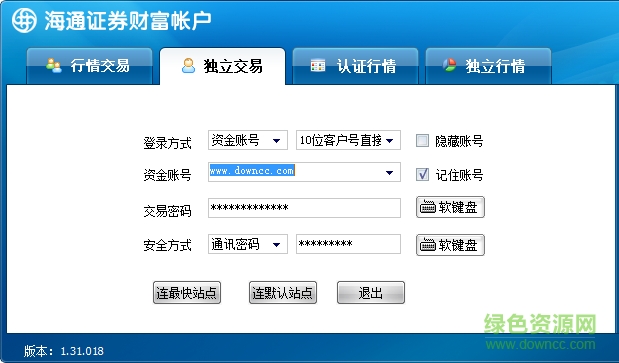Select the 独立交易 tab
This screenshot has width=619, height=363.
point(222,66)
